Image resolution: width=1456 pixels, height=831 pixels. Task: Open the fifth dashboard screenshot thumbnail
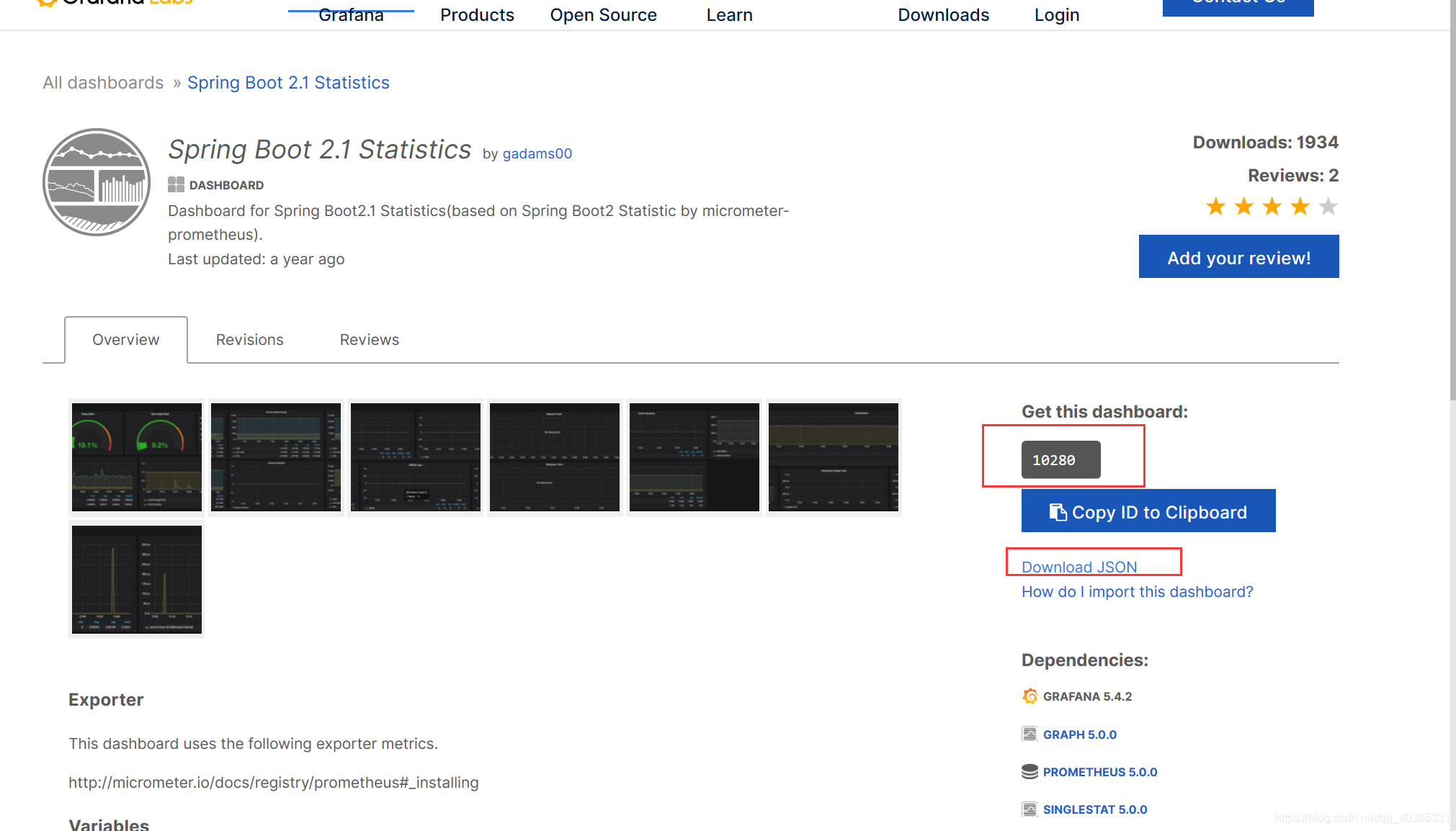tap(694, 457)
